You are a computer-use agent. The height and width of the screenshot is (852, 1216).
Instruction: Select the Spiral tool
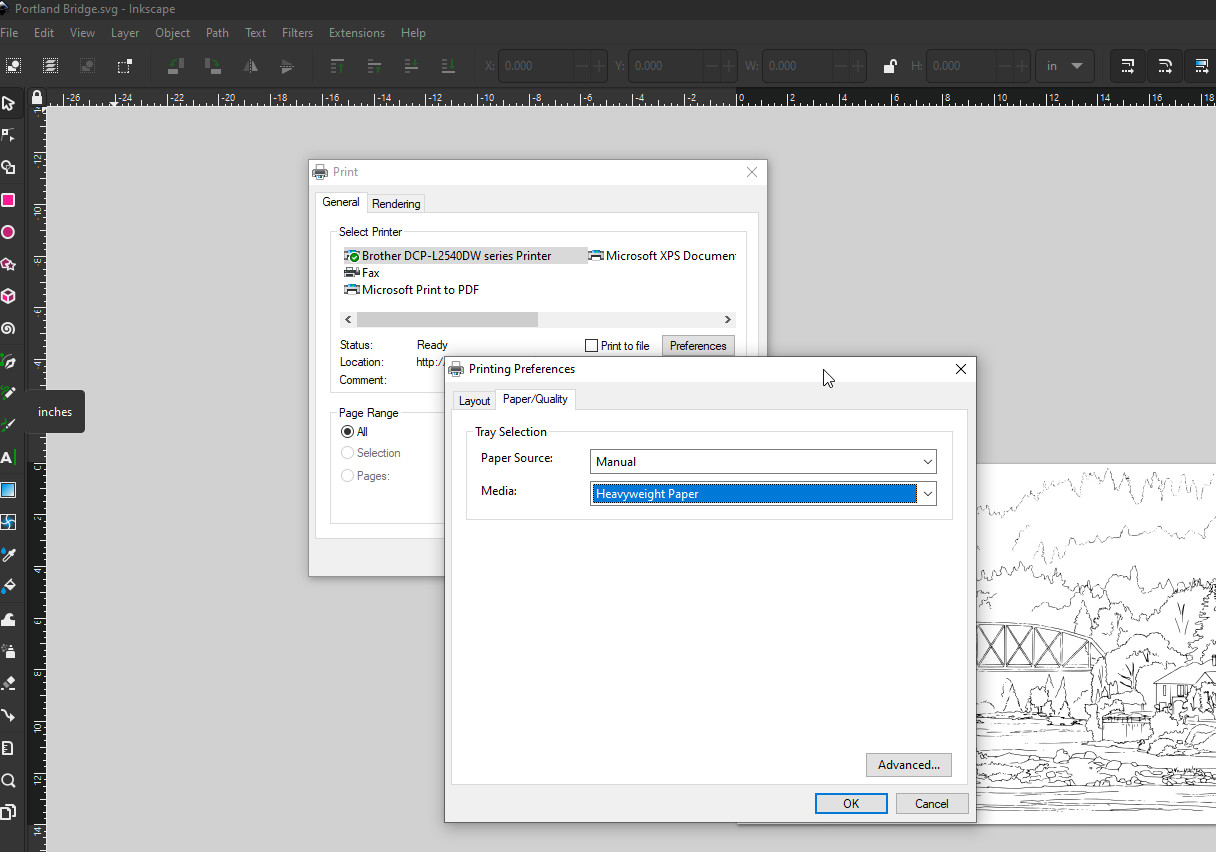tap(8, 328)
